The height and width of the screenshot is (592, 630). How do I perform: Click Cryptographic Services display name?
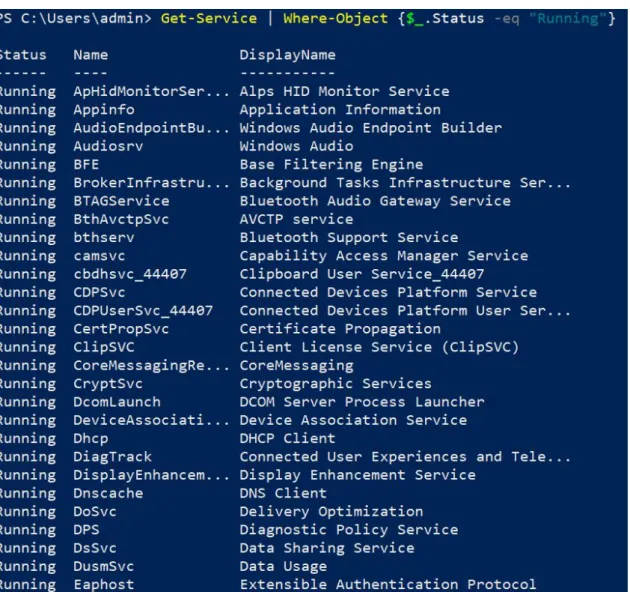coord(335,384)
